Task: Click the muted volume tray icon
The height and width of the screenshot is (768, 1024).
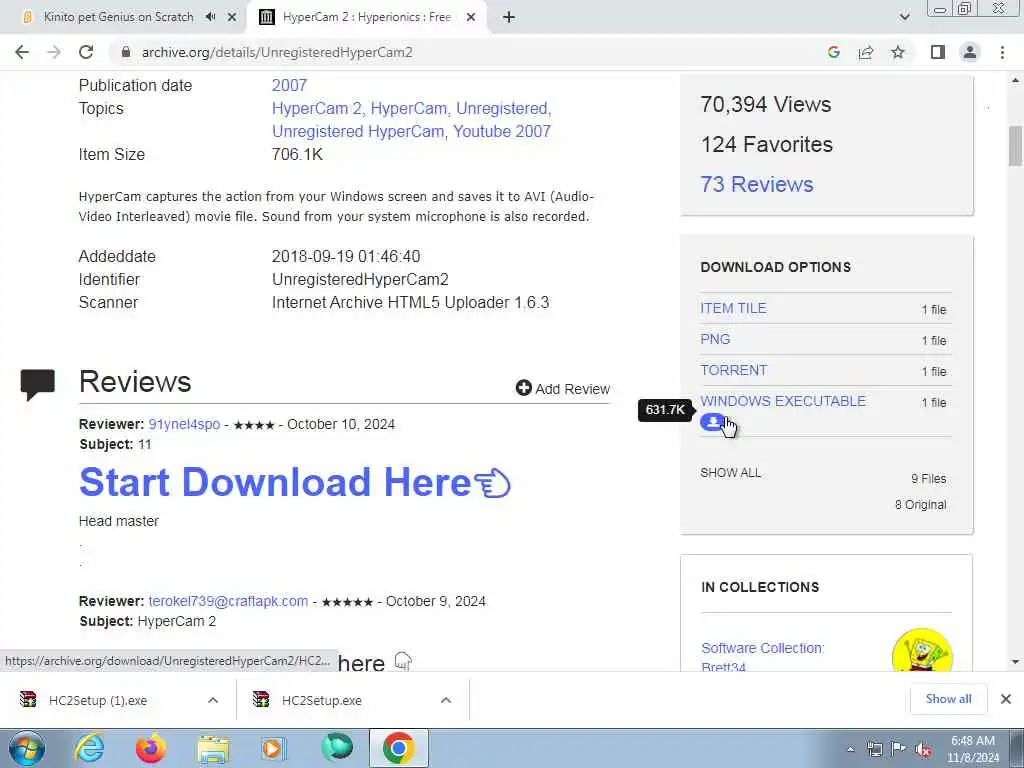Action: 923,749
